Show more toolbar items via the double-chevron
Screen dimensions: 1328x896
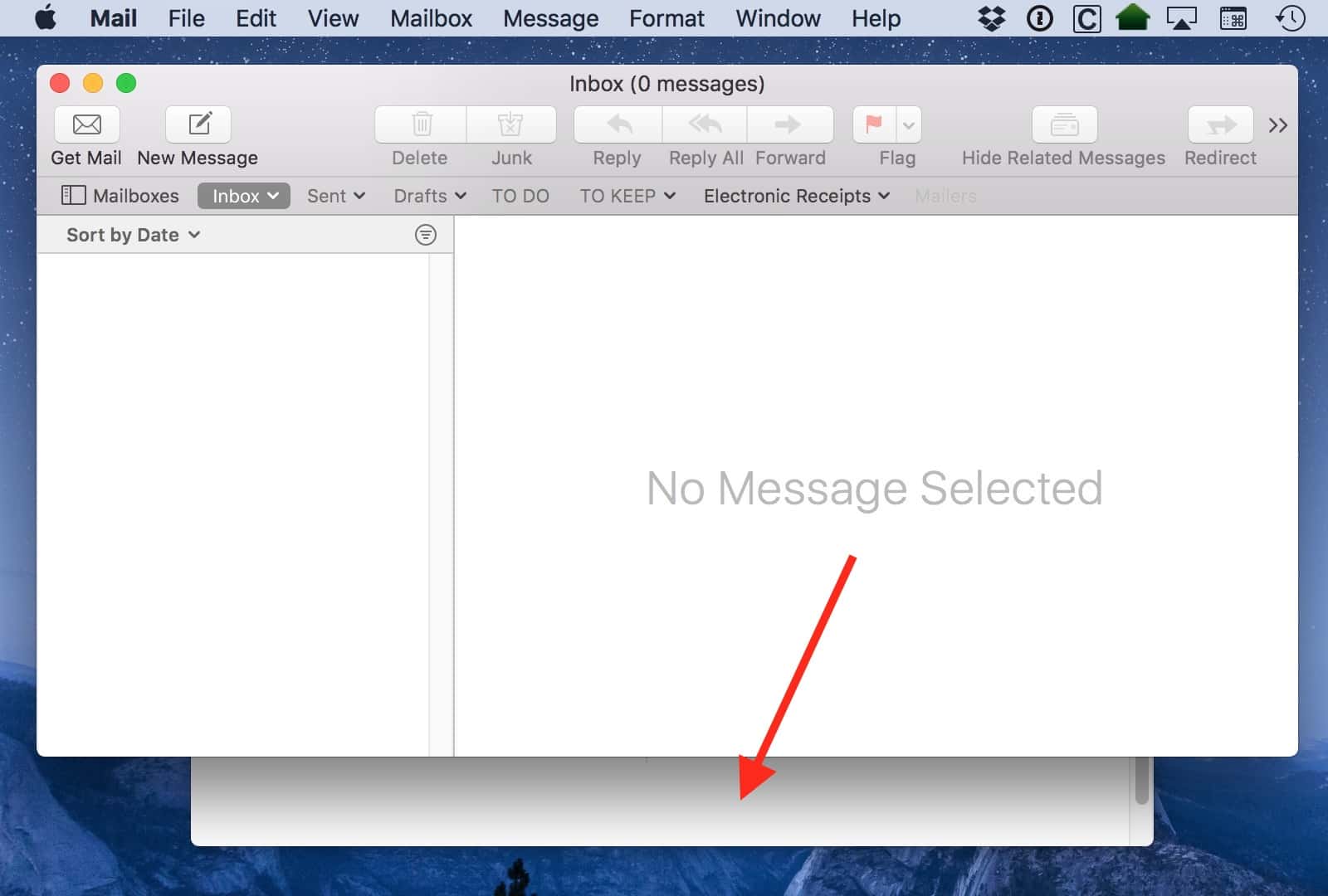point(1277,125)
